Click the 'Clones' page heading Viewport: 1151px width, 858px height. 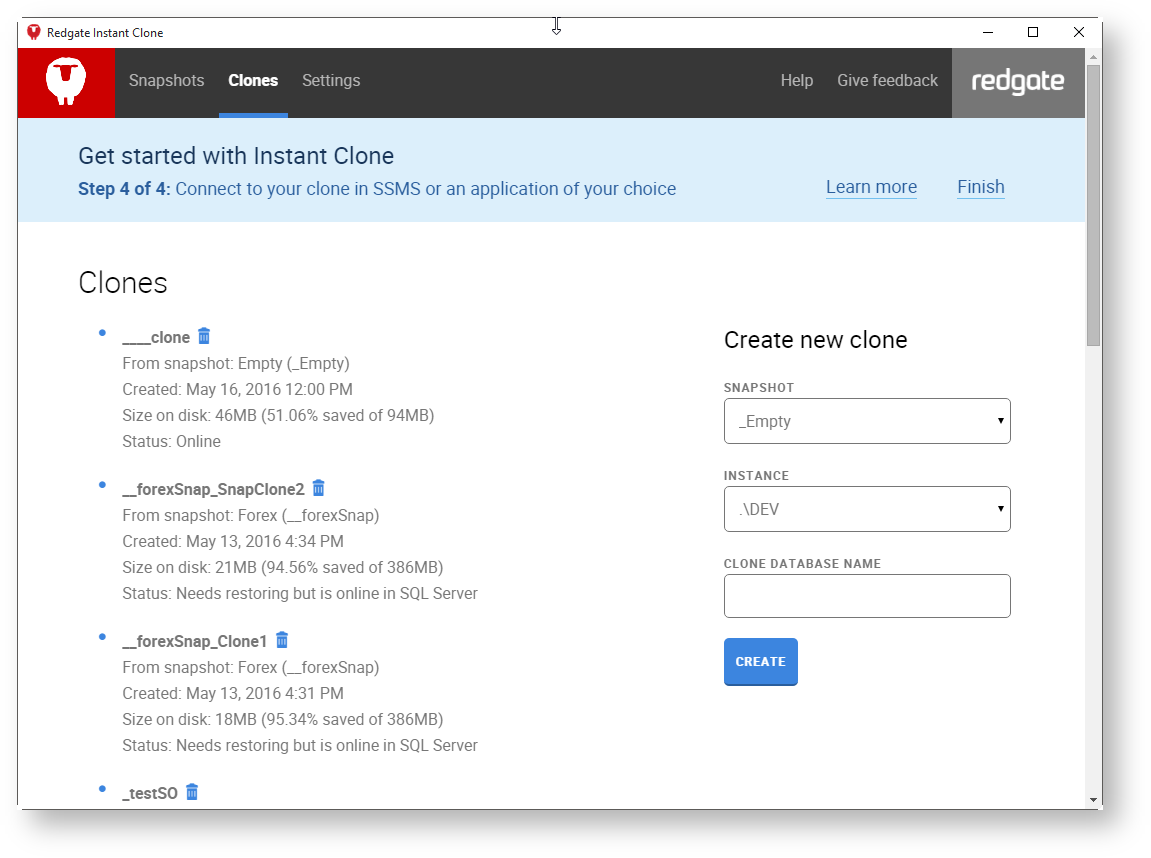tap(123, 283)
